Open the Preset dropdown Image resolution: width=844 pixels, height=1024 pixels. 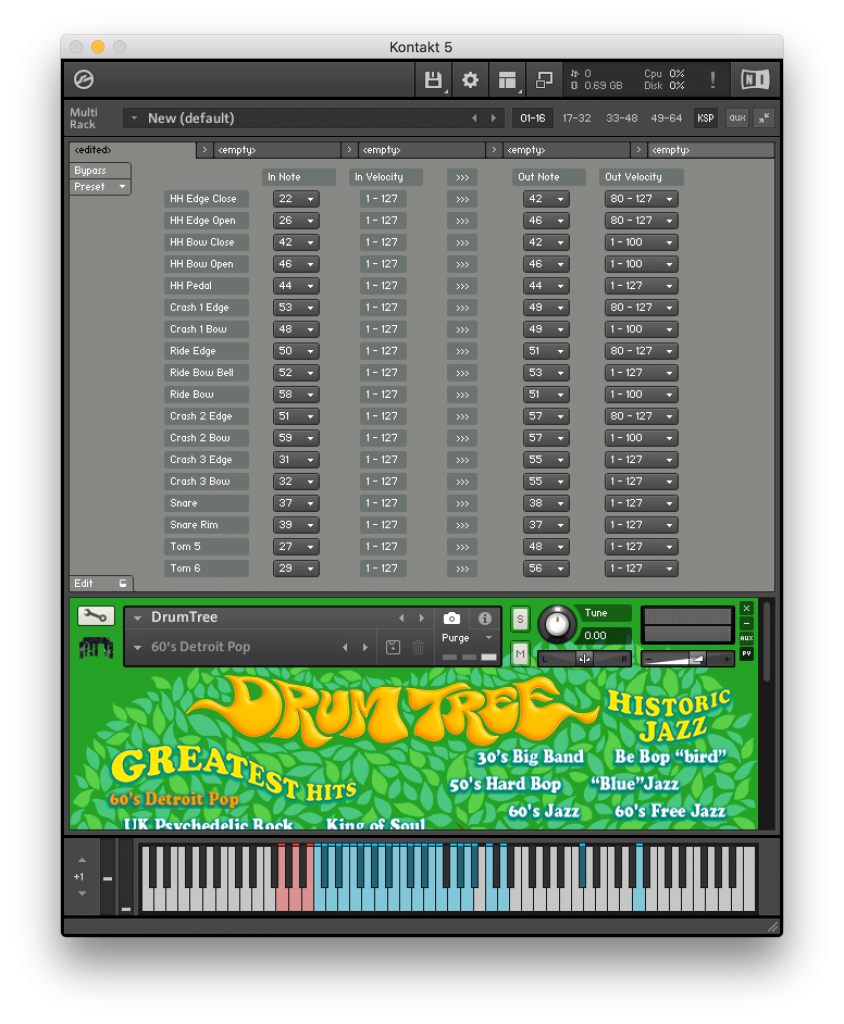100,187
